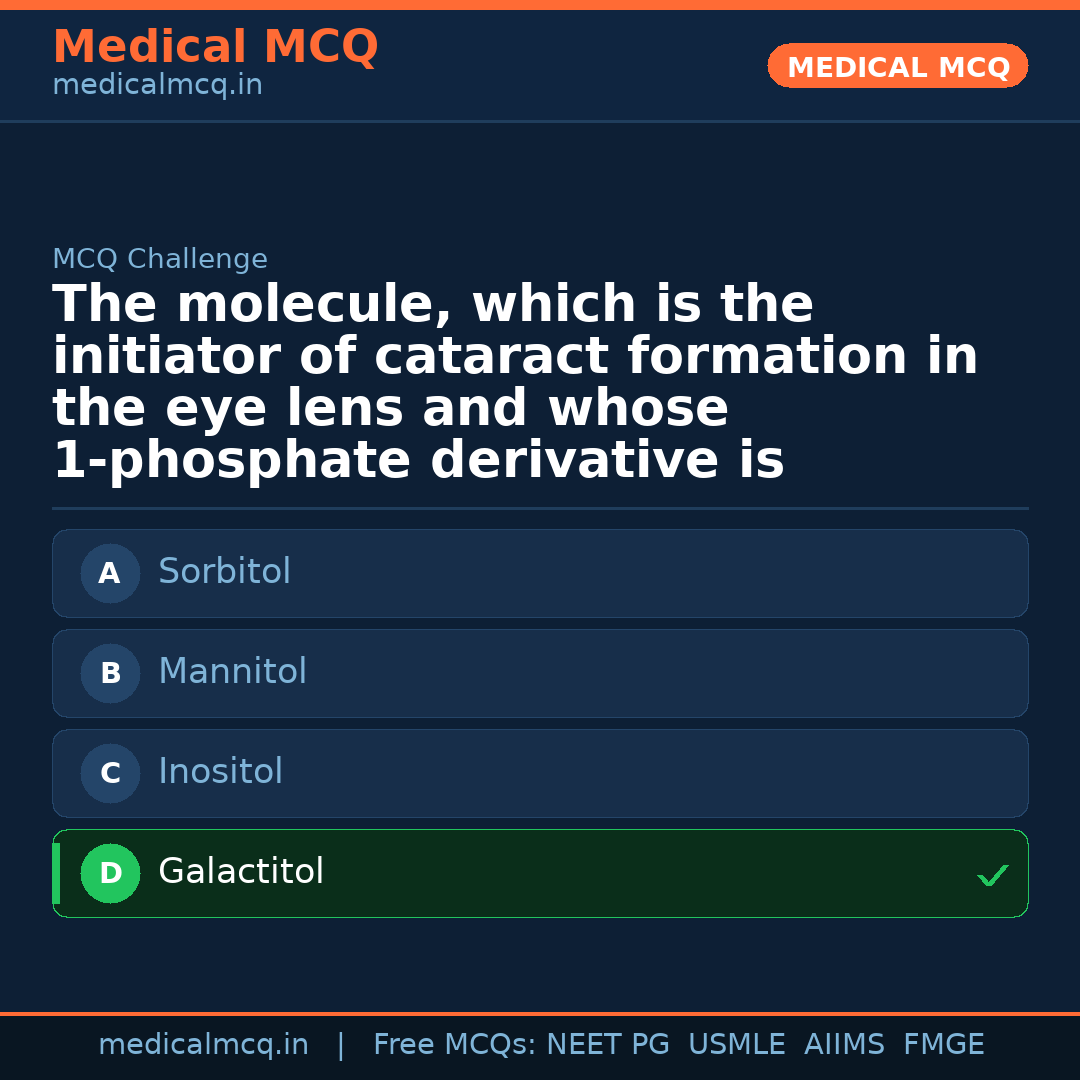The width and height of the screenshot is (1080, 1080).
Task: Click the green checkmark beside Galactitol
Action: [x=992, y=876]
